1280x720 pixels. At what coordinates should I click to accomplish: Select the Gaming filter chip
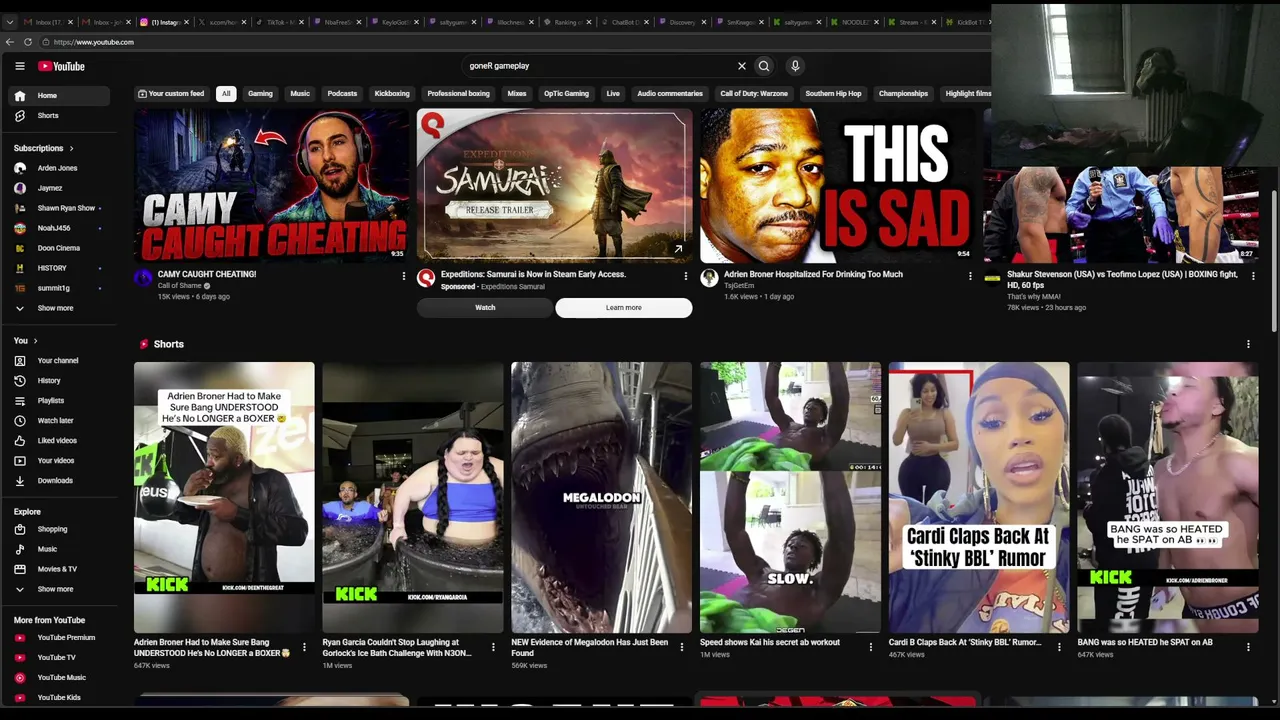pos(260,94)
